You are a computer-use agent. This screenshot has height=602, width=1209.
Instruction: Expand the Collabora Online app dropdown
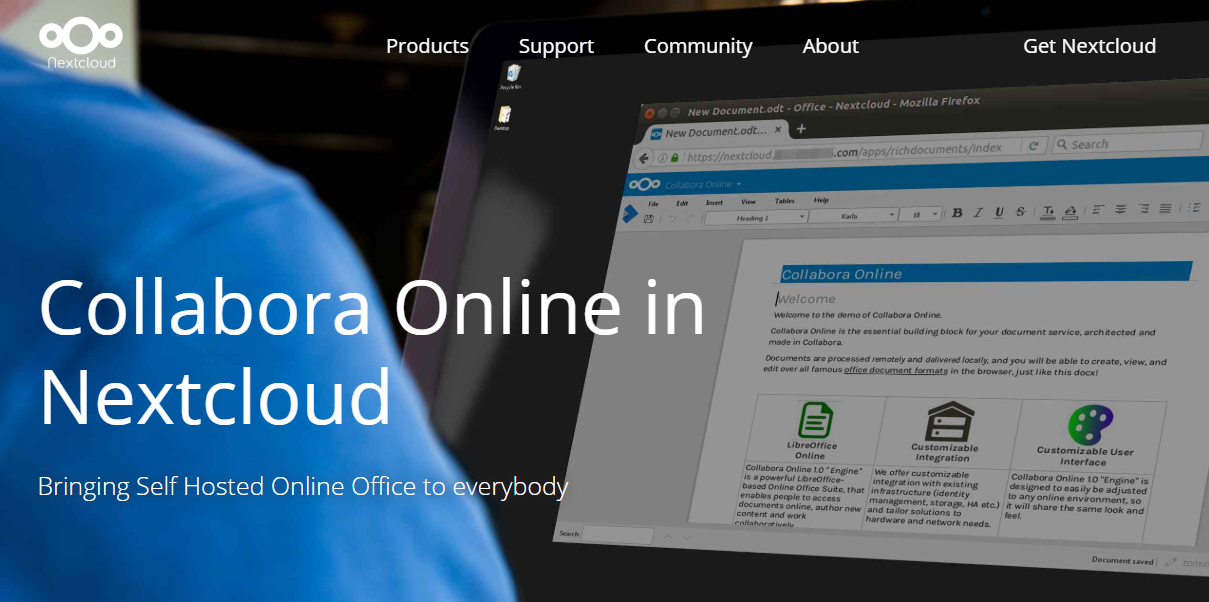[703, 184]
